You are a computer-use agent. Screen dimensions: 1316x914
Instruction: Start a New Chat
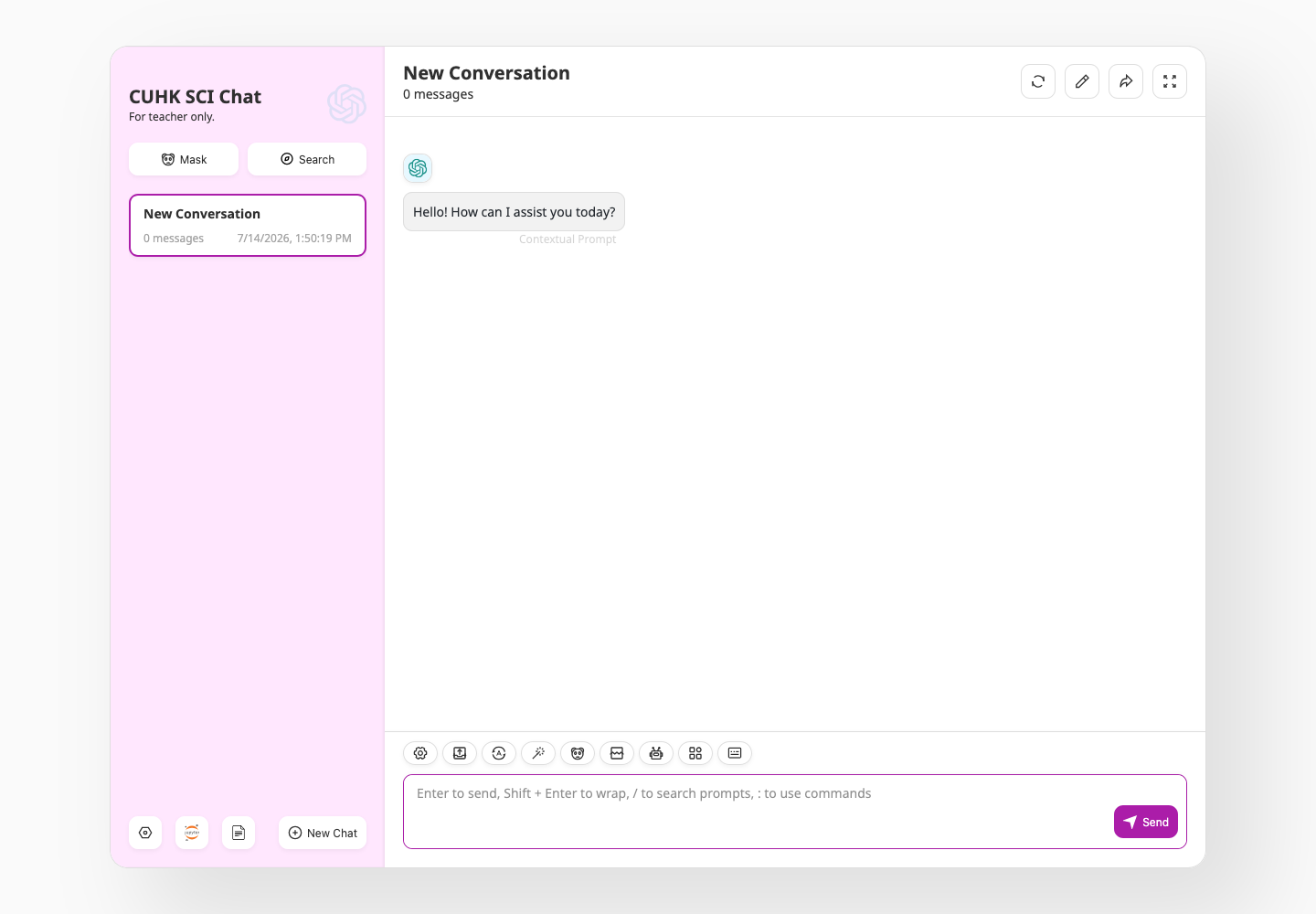[x=323, y=833]
